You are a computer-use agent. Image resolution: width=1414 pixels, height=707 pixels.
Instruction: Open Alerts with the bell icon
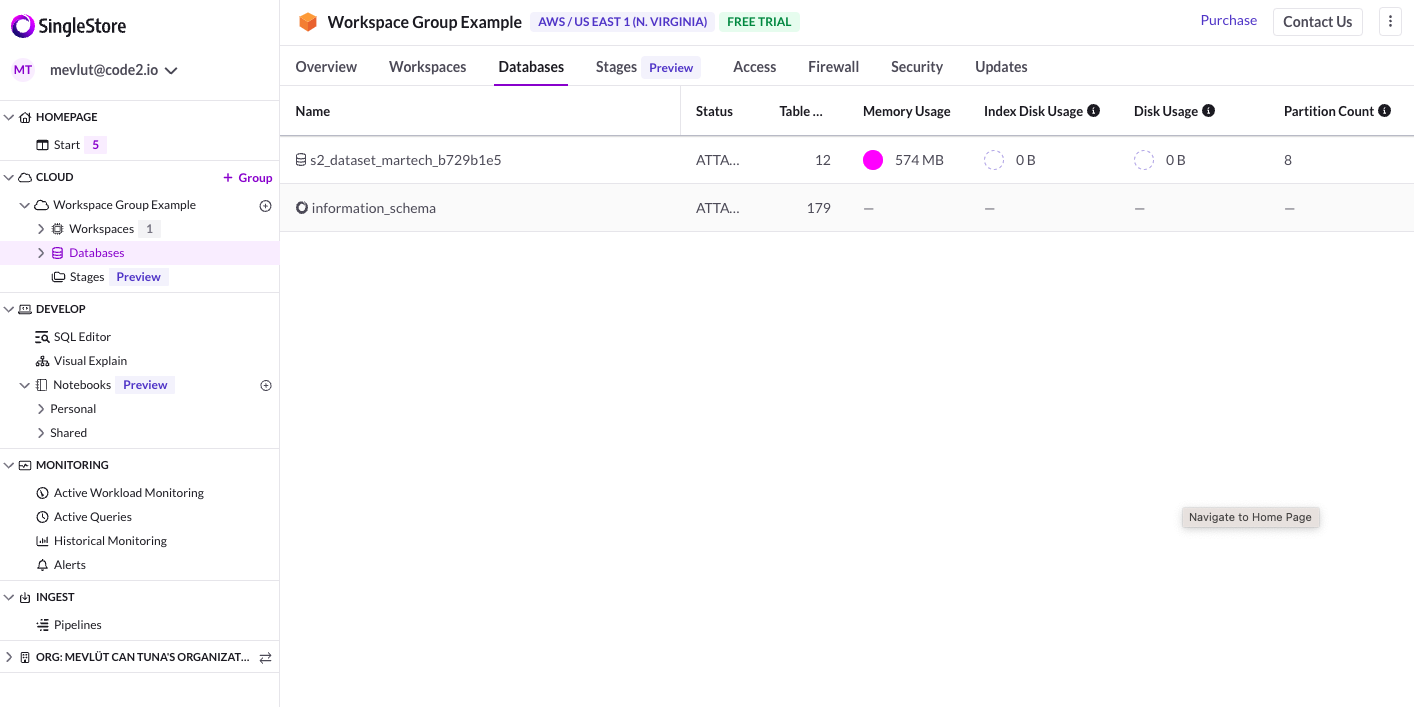61,565
